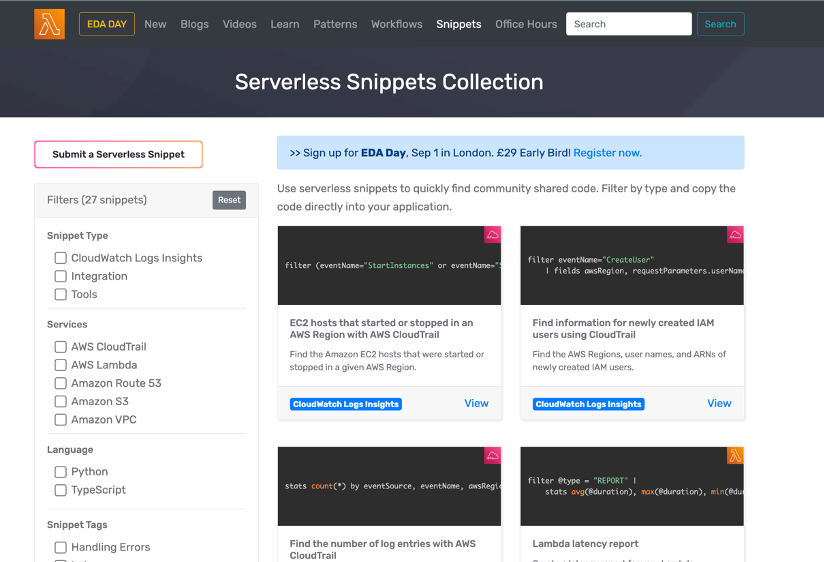Screen dimensions: 824x562
Task: Click the CloudWatch icon on the IAM users snippet card
Action: click(735, 234)
